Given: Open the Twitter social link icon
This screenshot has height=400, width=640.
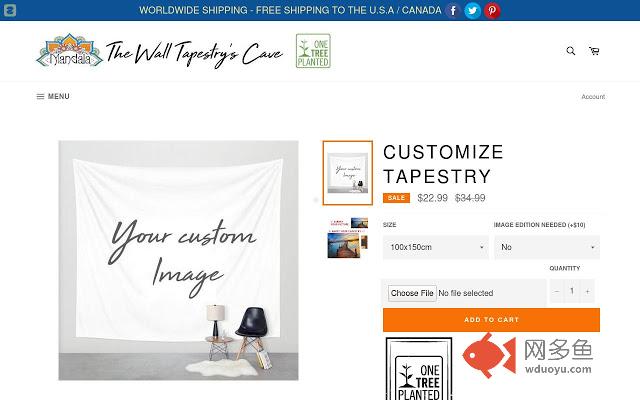Looking at the screenshot, I should [472, 11].
